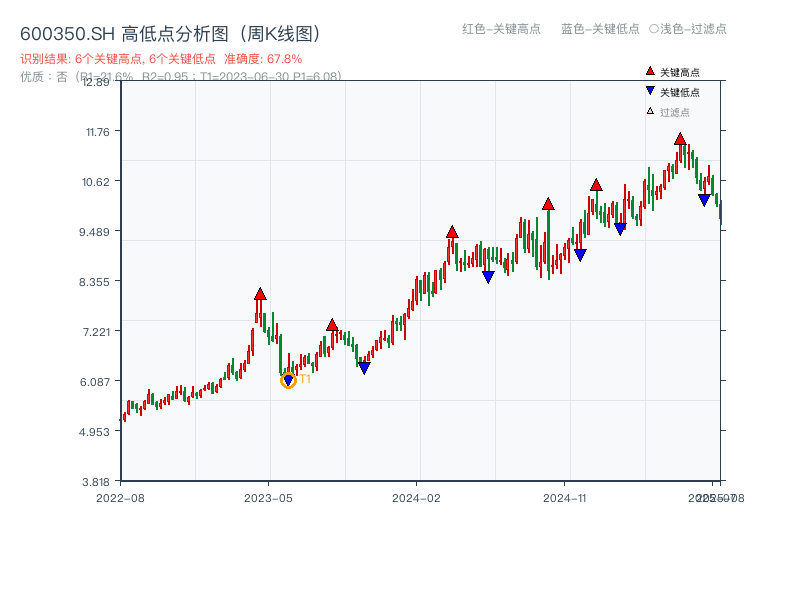Click the 3.818 y-axis label
The height and width of the screenshot is (600, 800).
click(95, 482)
